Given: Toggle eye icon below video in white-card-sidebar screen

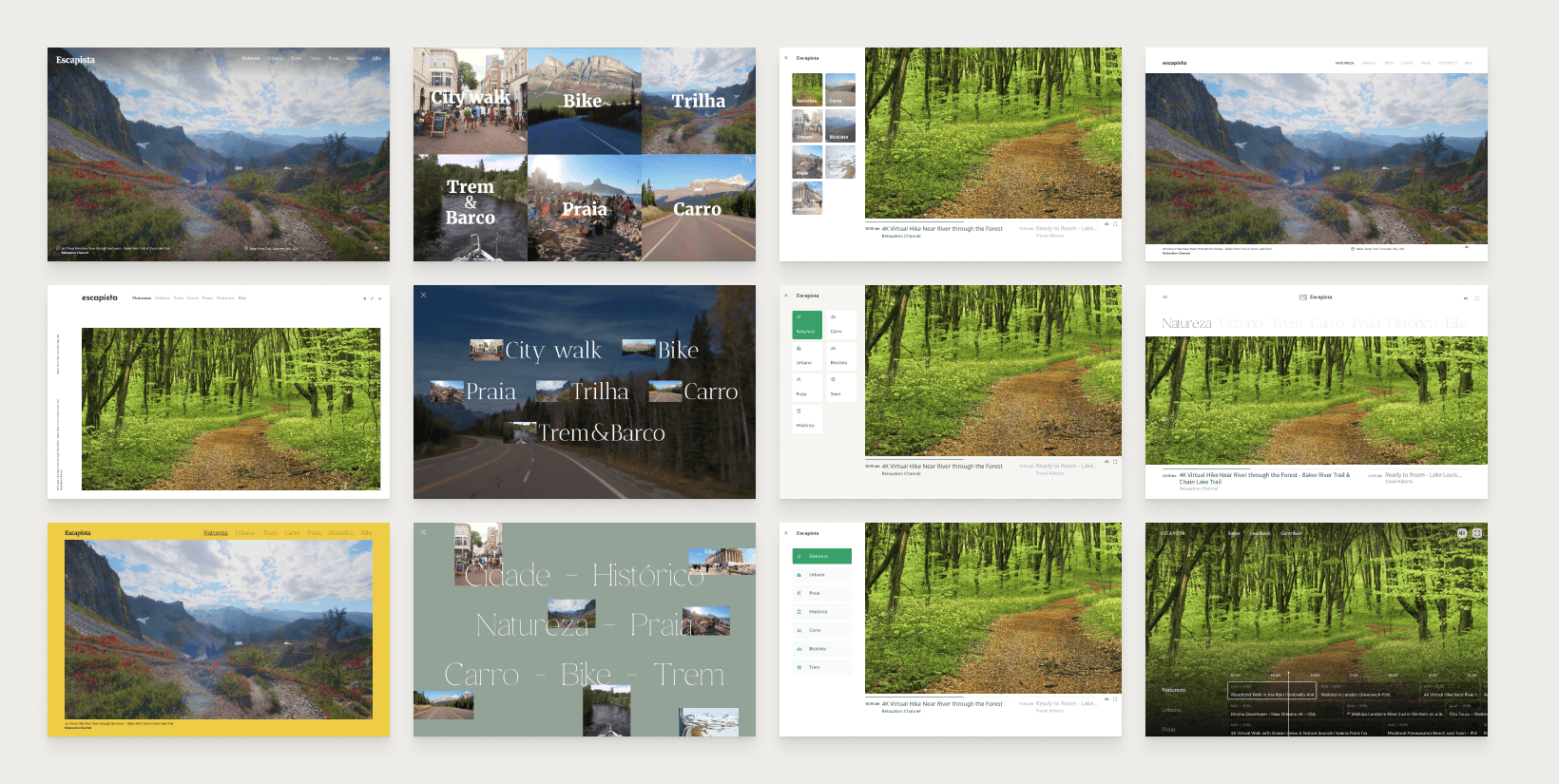Looking at the screenshot, I should click(x=1107, y=462).
